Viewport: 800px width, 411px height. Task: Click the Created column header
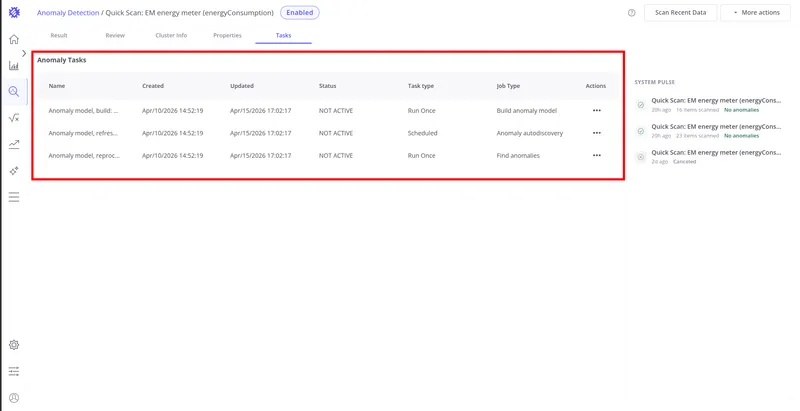[x=153, y=86]
